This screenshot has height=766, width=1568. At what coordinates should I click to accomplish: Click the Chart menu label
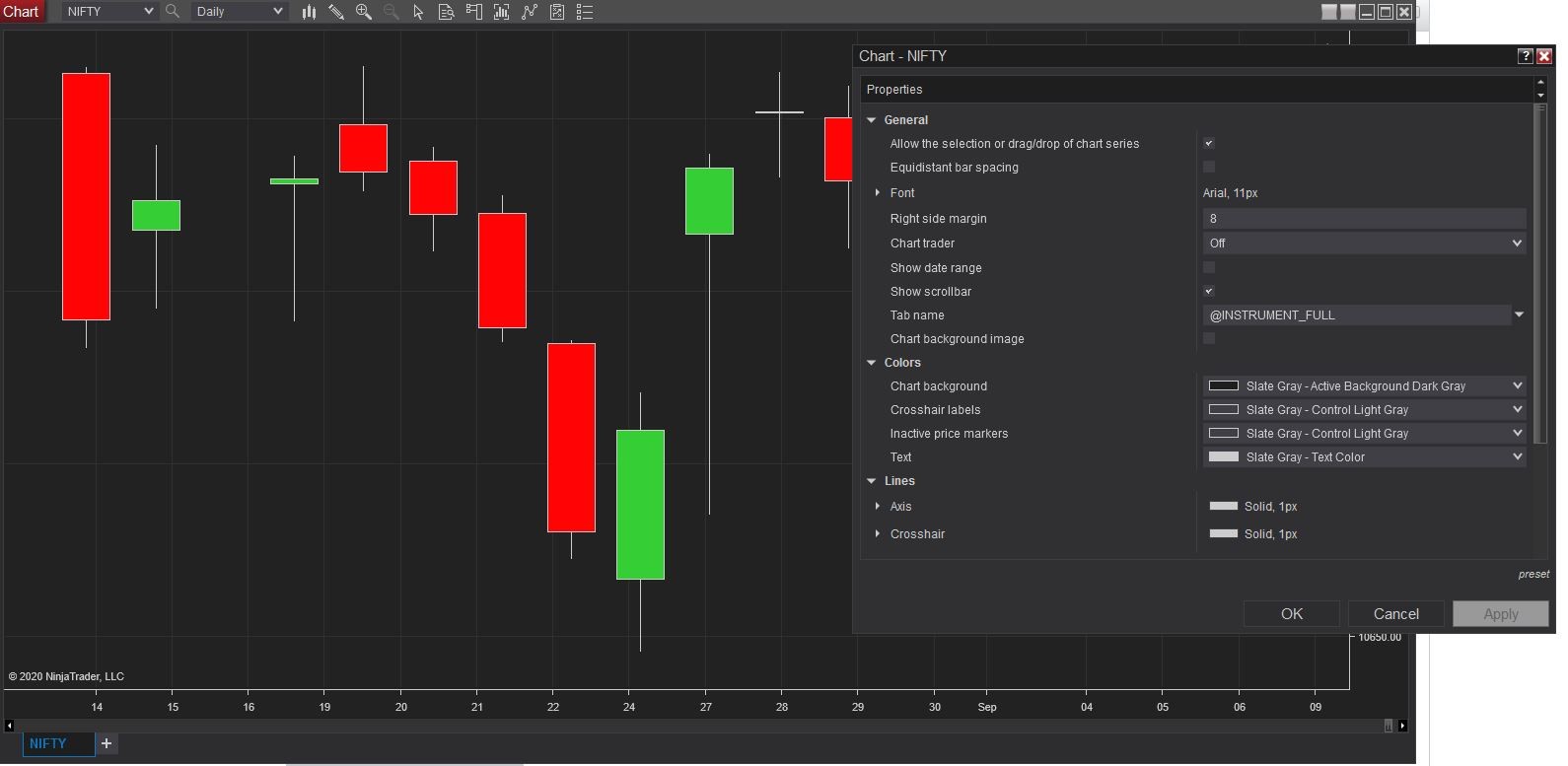[22, 12]
